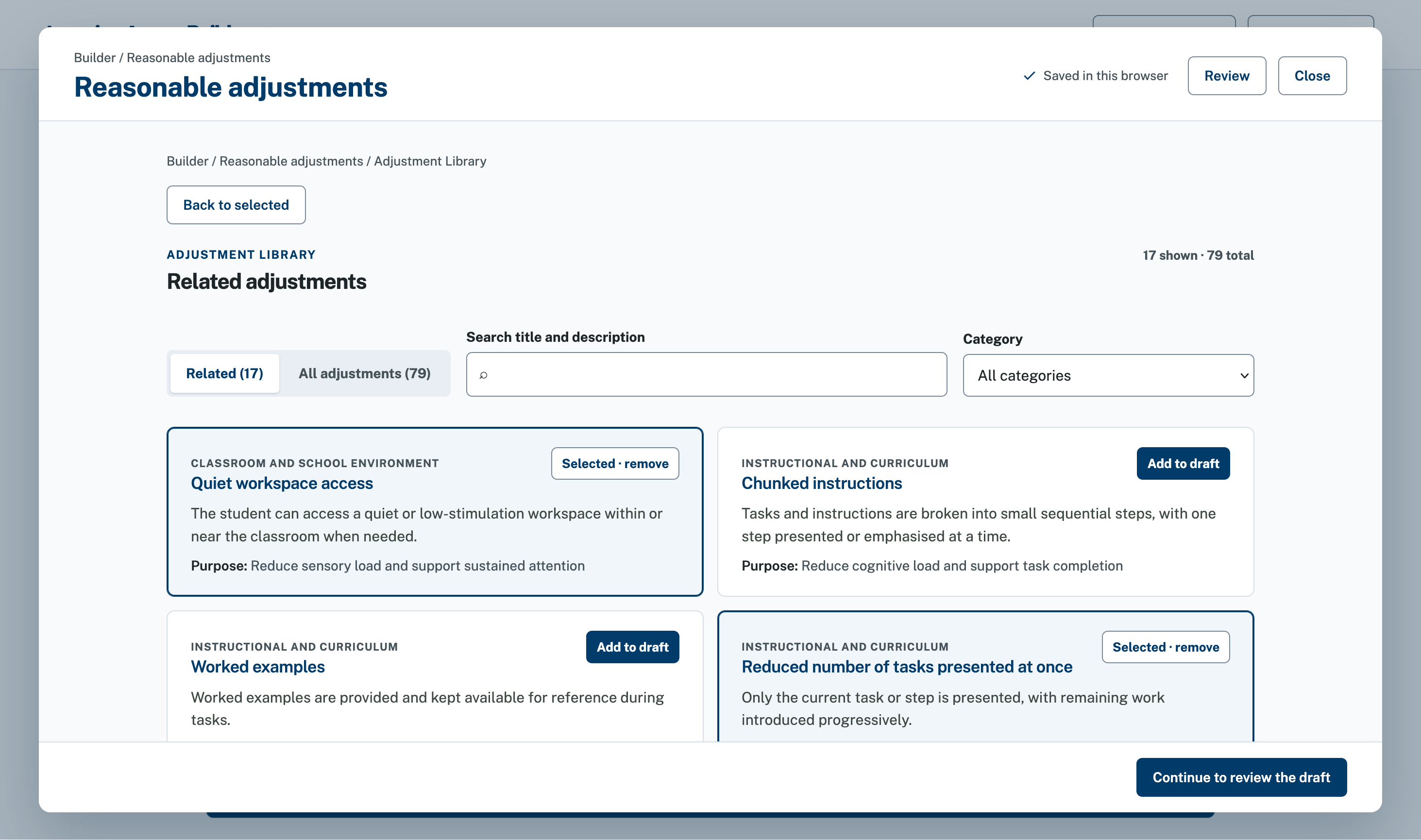Screen dimensions: 1421x840
Task: Click the '17 shown · 79 total' count
Action: pos(1198,255)
